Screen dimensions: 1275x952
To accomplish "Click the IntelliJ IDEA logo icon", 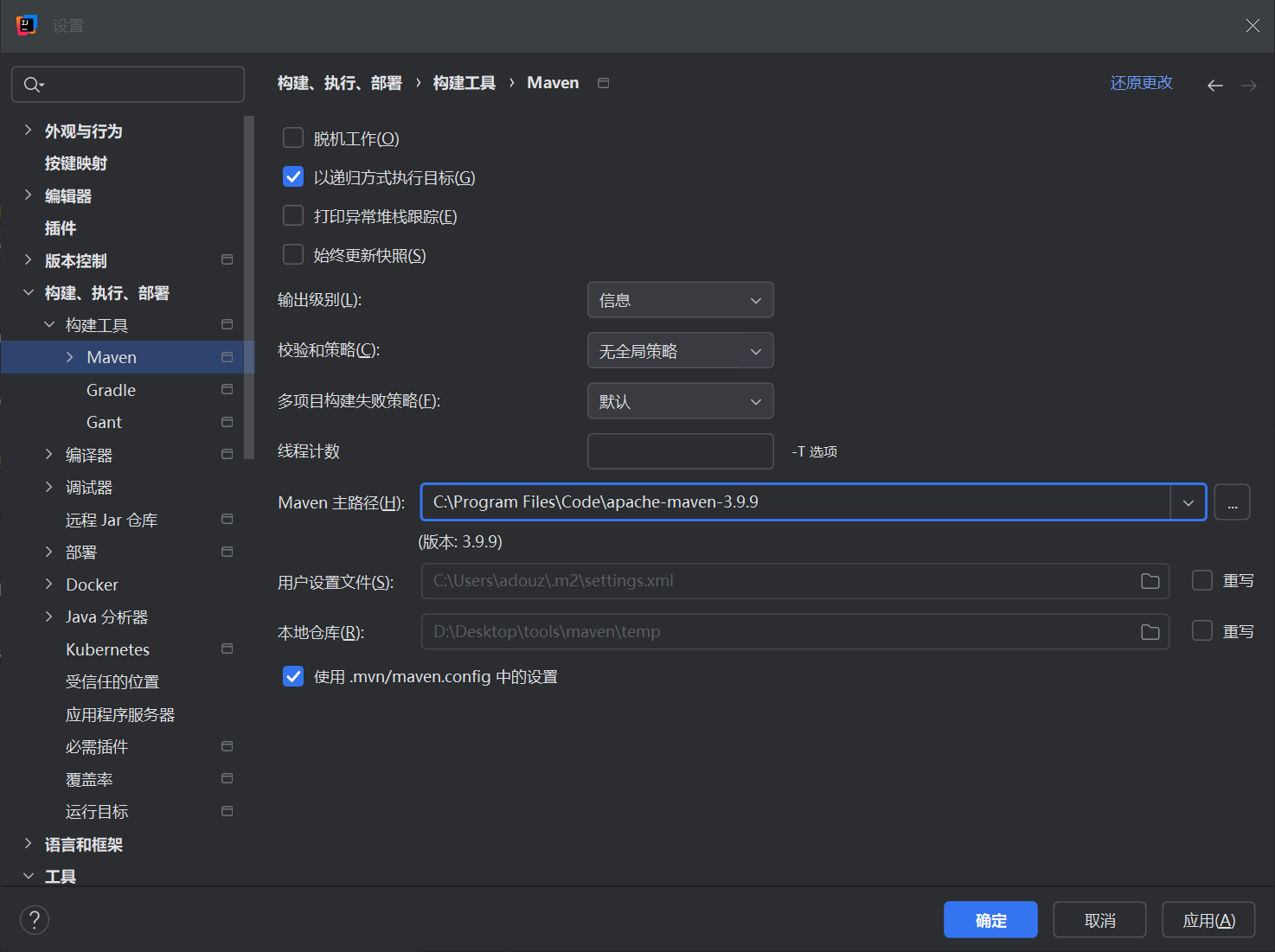I will (x=27, y=25).
